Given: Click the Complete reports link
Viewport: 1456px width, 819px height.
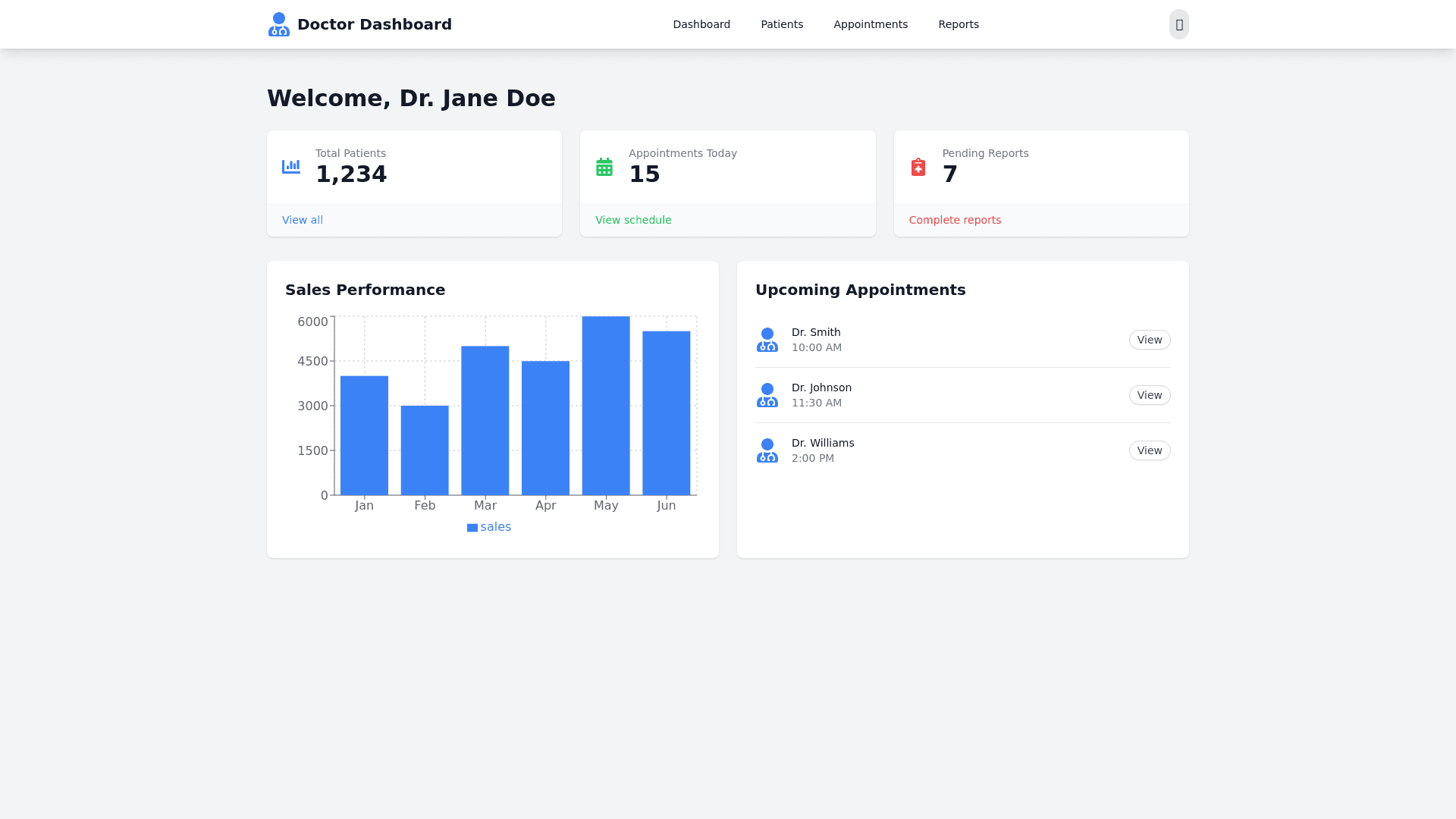Looking at the screenshot, I should tap(955, 220).
